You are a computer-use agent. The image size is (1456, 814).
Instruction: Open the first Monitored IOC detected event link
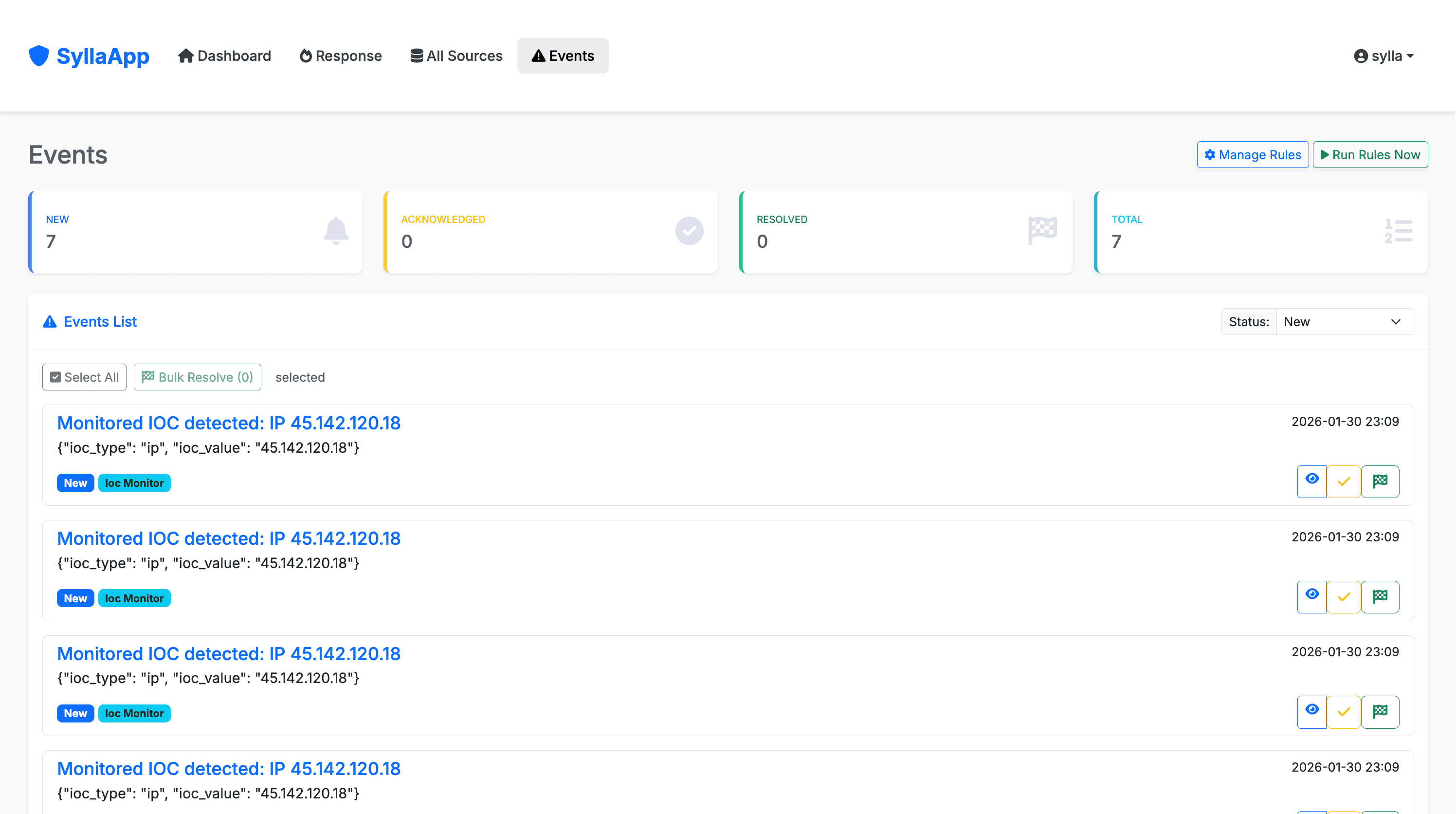(228, 423)
